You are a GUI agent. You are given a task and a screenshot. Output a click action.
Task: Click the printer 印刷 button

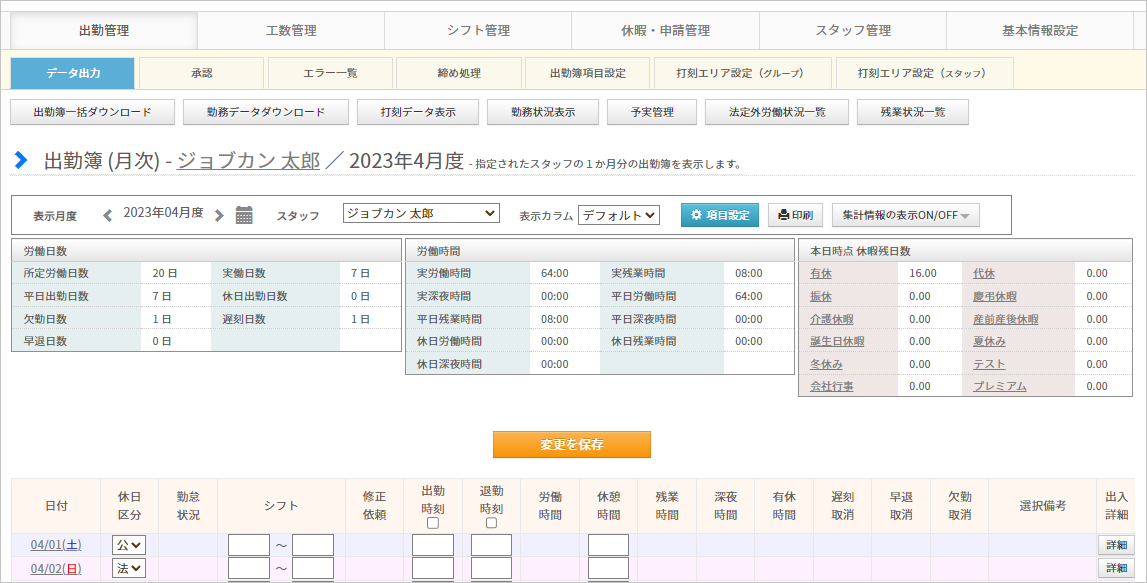[x=795, y=215]
